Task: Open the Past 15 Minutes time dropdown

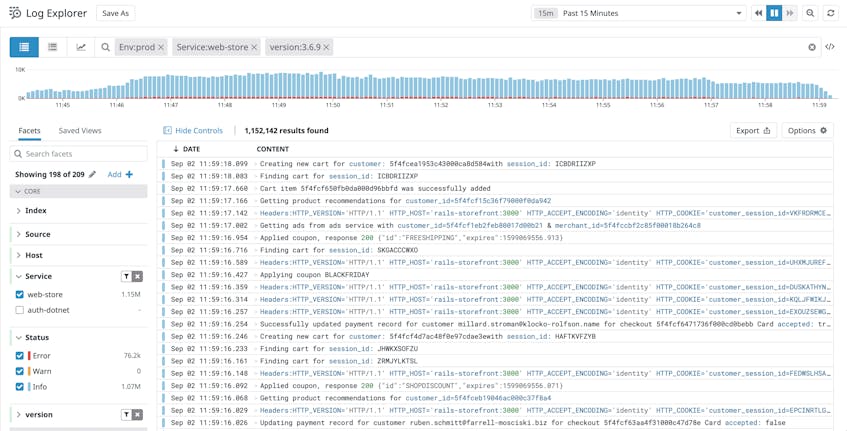Action: pos(650,13)
